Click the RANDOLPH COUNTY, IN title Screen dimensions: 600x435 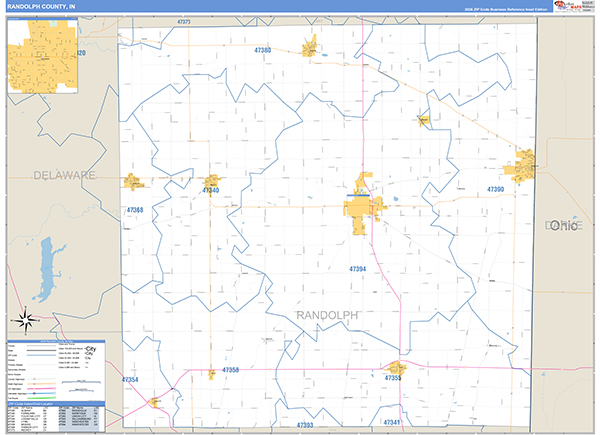point(41,7)
